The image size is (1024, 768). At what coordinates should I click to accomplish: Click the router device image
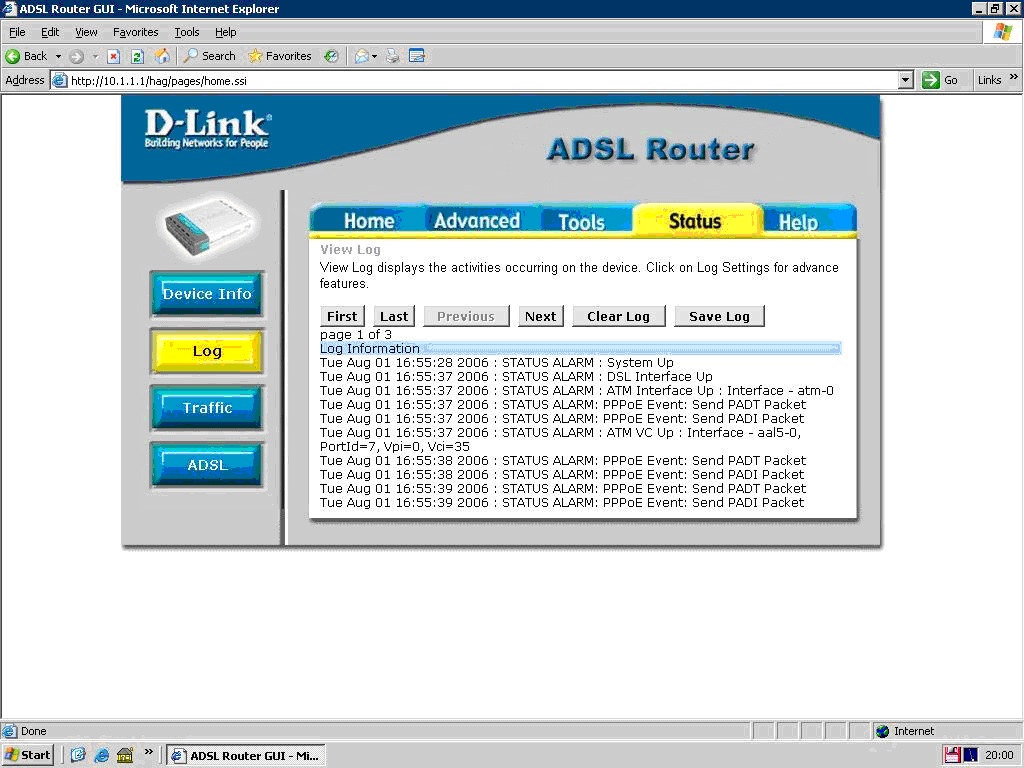pos(208,225)
